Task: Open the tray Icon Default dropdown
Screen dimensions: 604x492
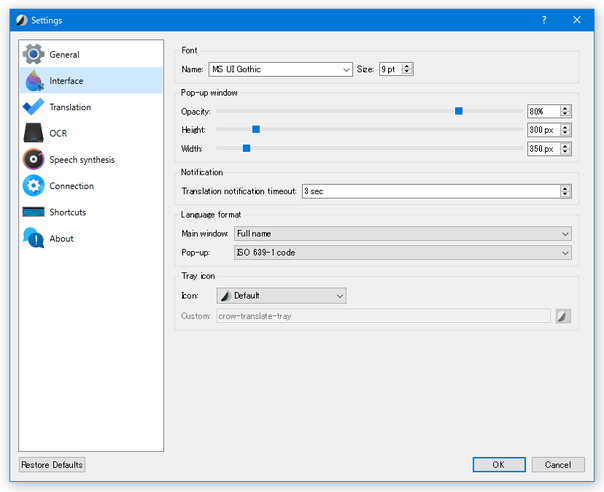Action: [x=281, y=296]
